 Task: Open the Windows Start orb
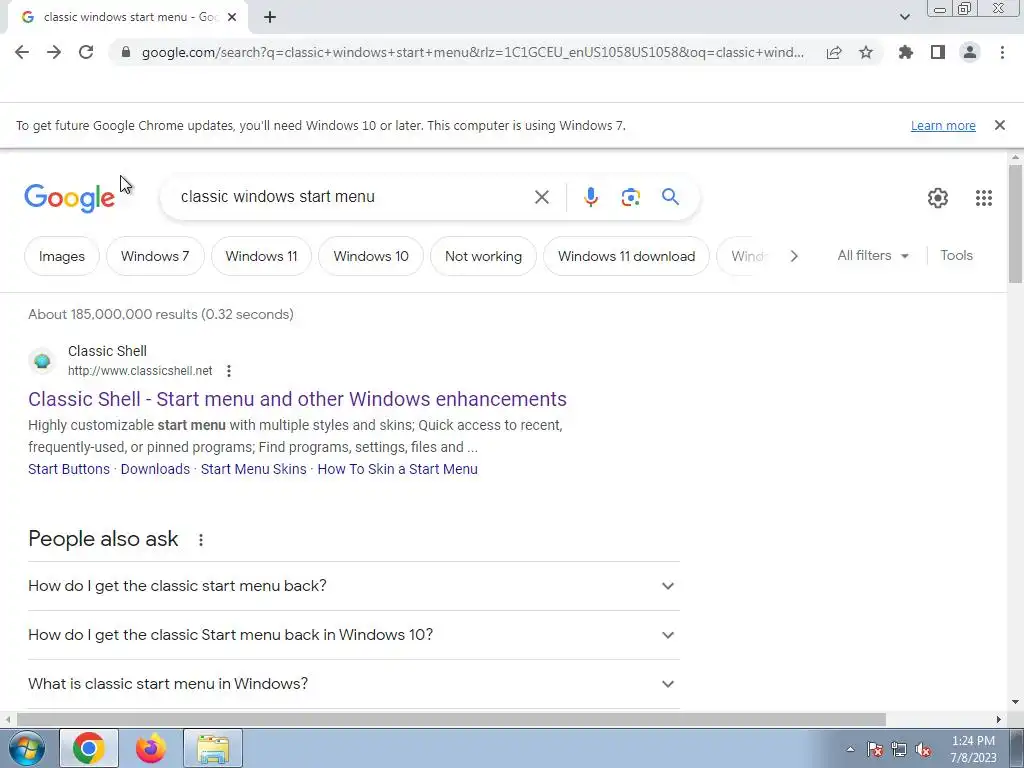[x=26, y=748]
